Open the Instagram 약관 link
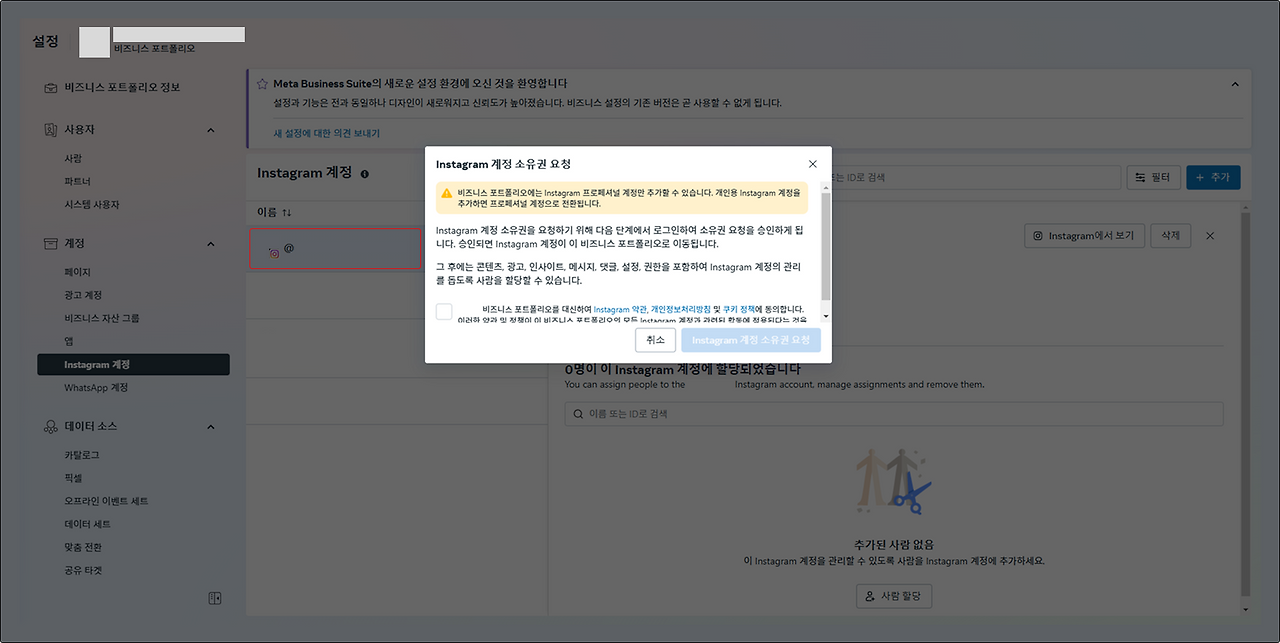Screen dimensions: 1280x643 pos(620,310)
